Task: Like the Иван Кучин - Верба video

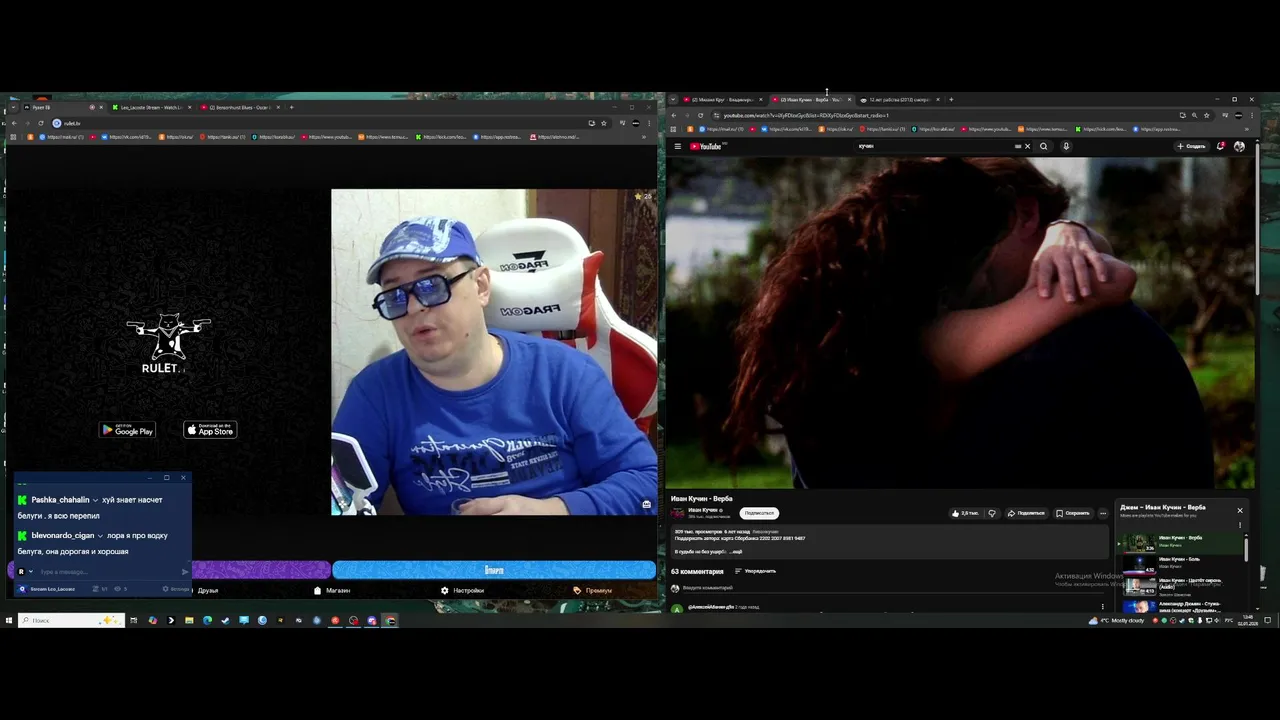Action: [x=965, y=513]
